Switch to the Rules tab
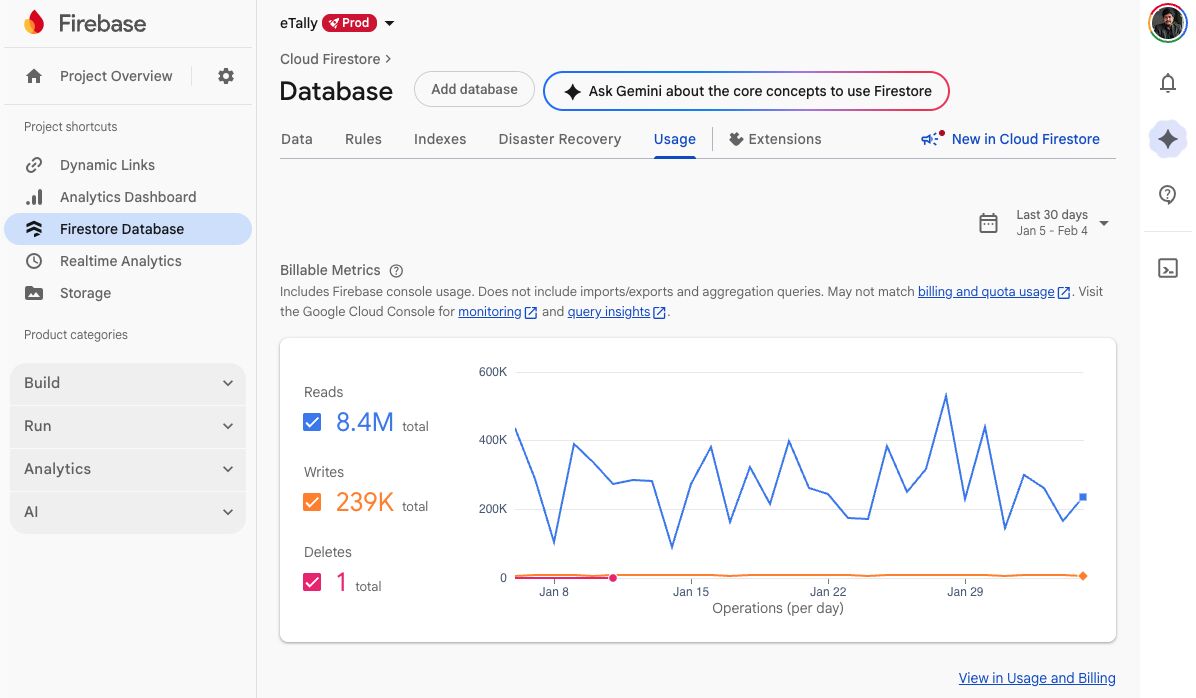 [x=363, y=139]
